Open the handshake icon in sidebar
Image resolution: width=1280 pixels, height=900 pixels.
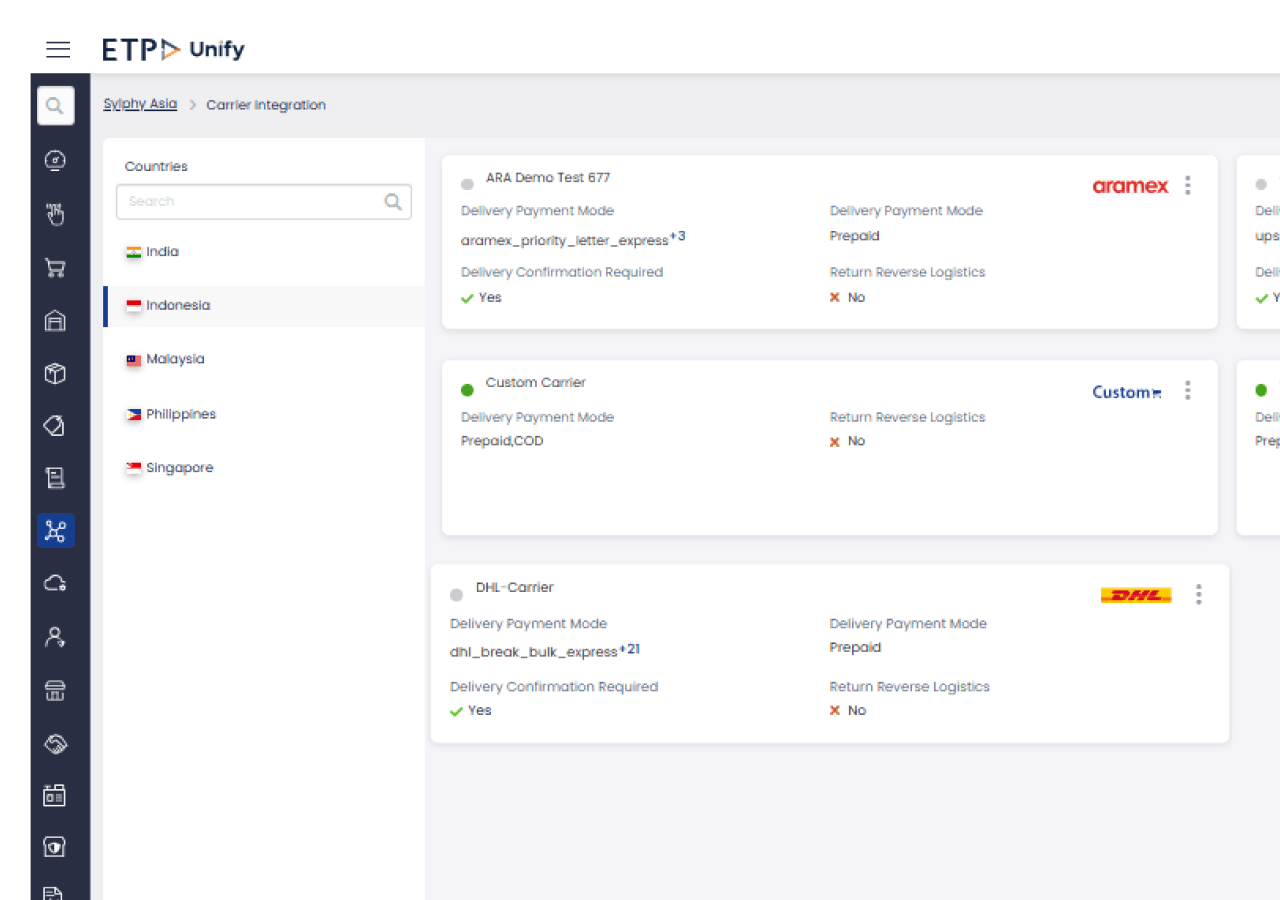56,743
